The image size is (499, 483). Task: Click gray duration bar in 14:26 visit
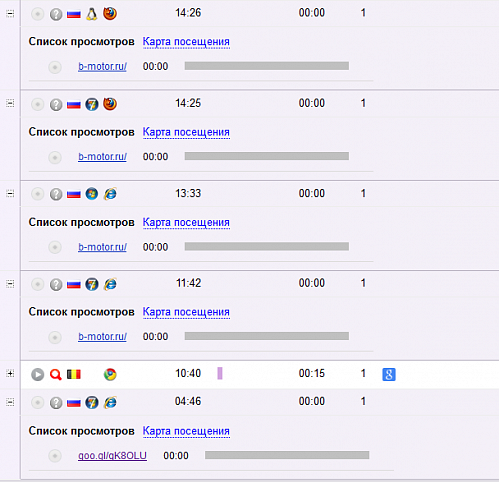coord(267,66)
